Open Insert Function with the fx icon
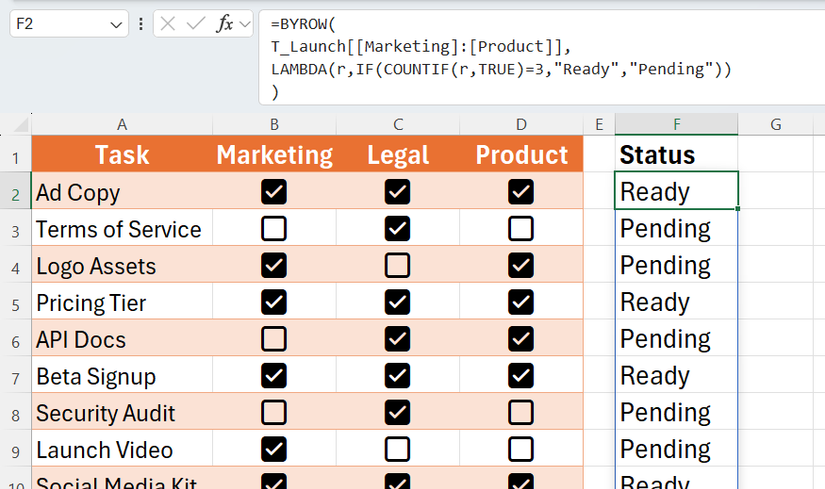The width and height of the screenshot is (825, 489). click(225, 24)
